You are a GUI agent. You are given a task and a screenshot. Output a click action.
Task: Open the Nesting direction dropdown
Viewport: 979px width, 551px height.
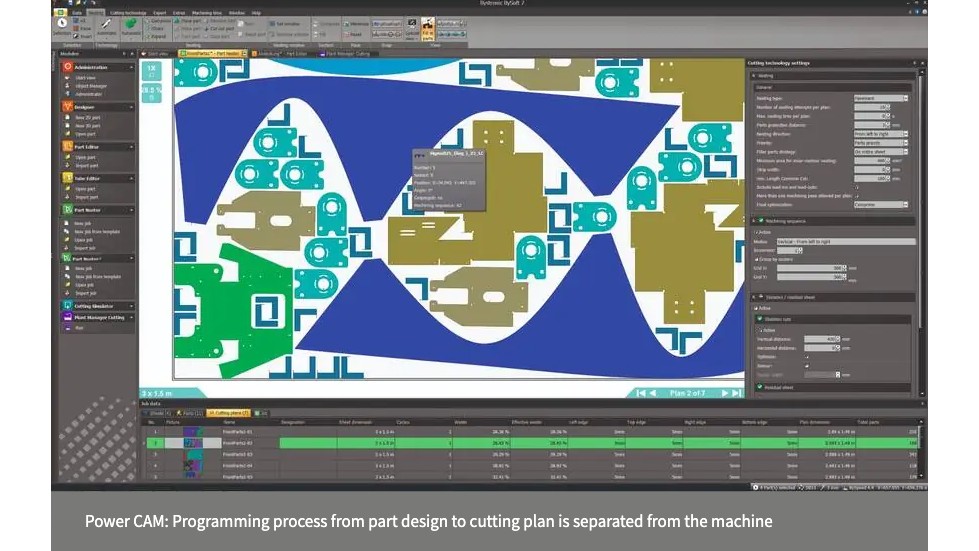click(x=880, y=133)
